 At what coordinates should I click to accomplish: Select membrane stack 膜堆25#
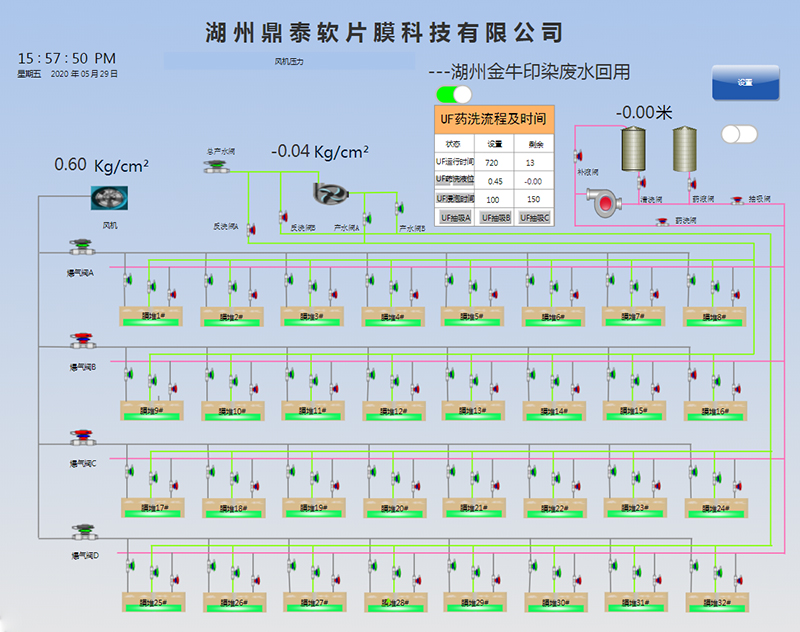pos(154,602)
